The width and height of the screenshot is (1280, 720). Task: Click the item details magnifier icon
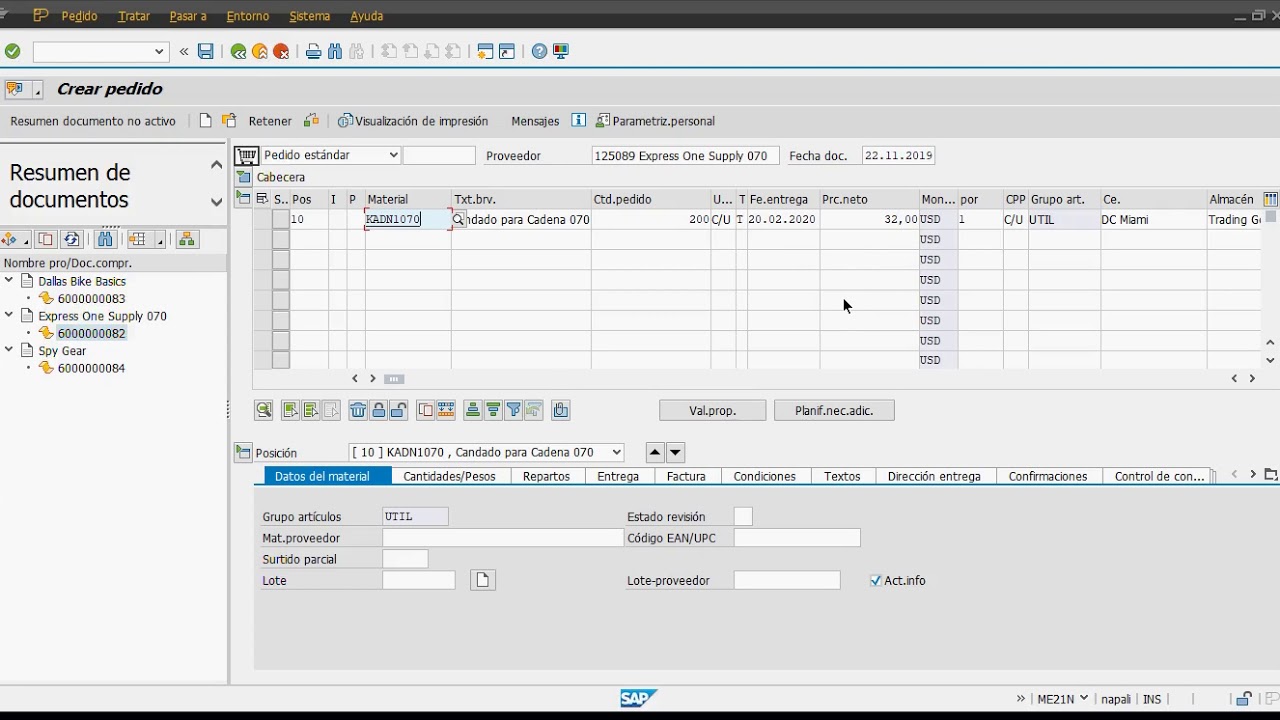click(x=263, y=410)
